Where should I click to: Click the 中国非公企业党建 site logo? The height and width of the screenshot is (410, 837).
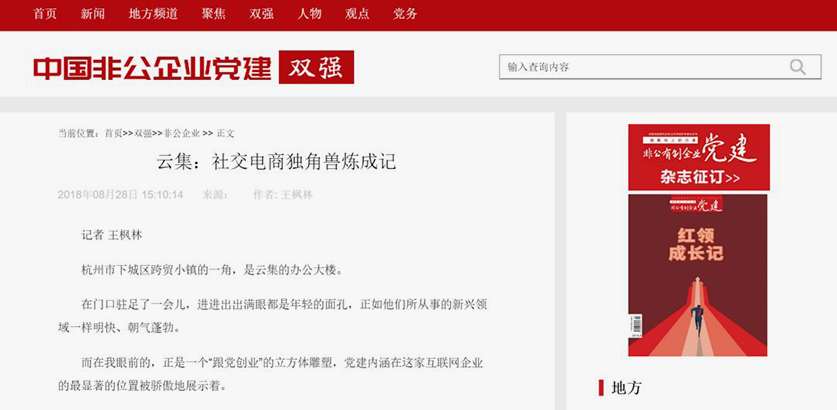click(152, 68)
